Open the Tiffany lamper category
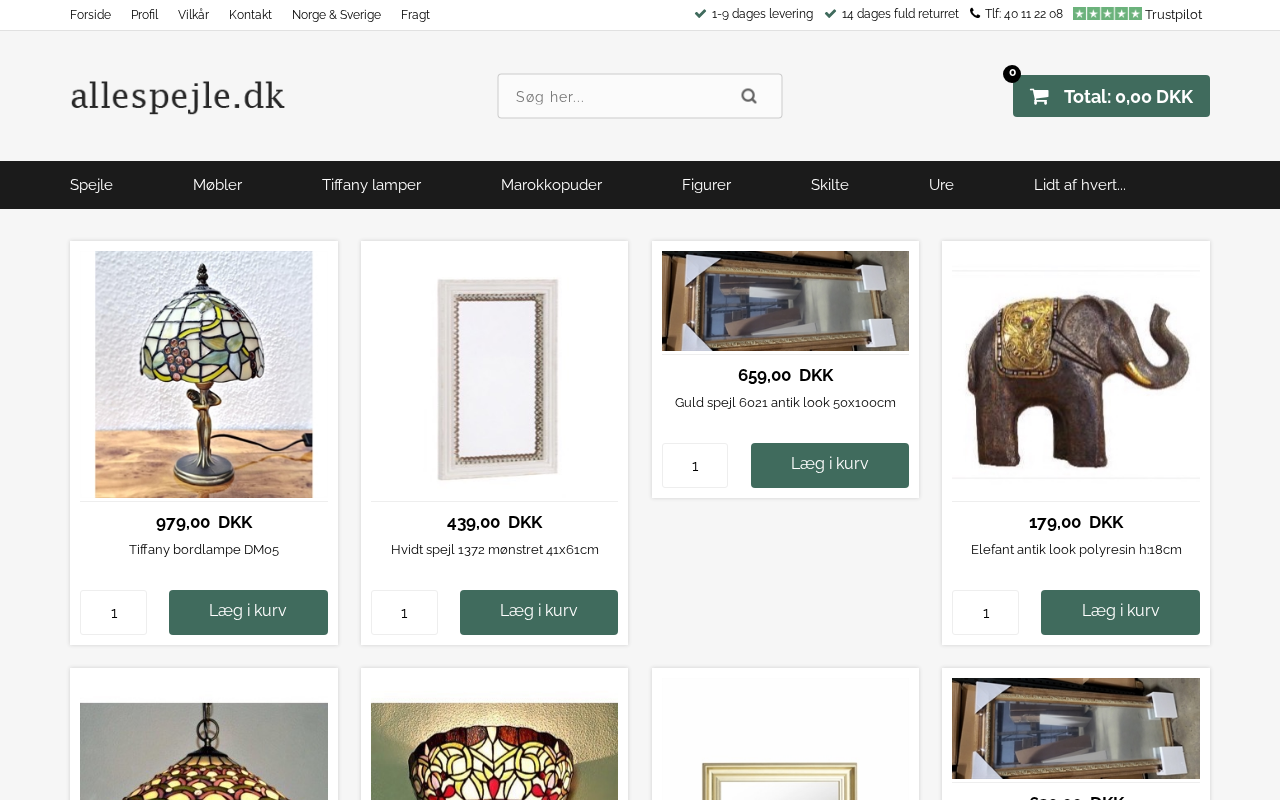 [371, 185]
